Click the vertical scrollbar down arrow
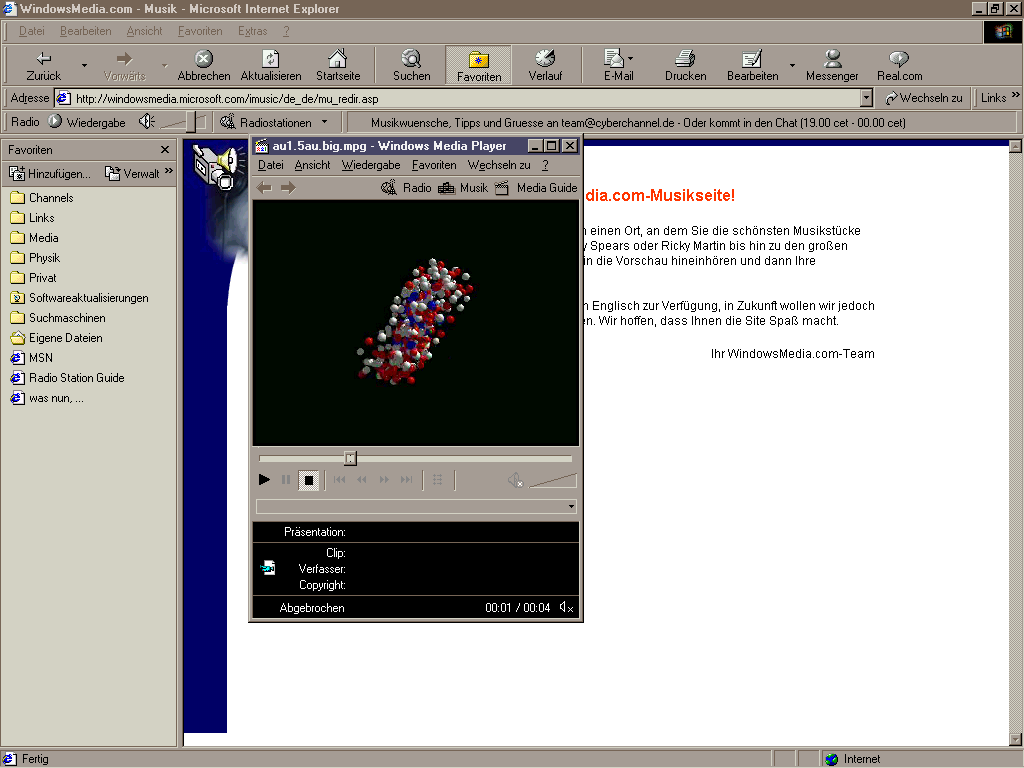The width and height of the screenshot is (1024, 768). pos(1015,740)
